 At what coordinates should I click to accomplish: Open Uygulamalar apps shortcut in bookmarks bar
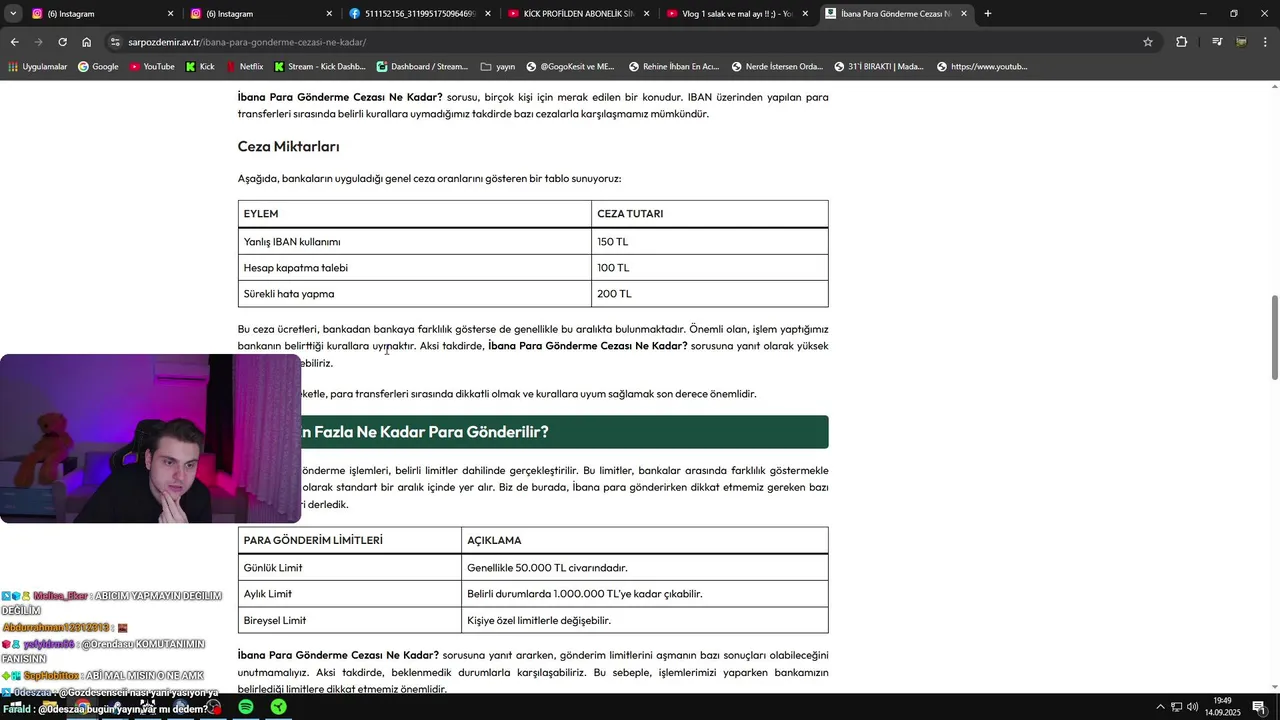38,67
